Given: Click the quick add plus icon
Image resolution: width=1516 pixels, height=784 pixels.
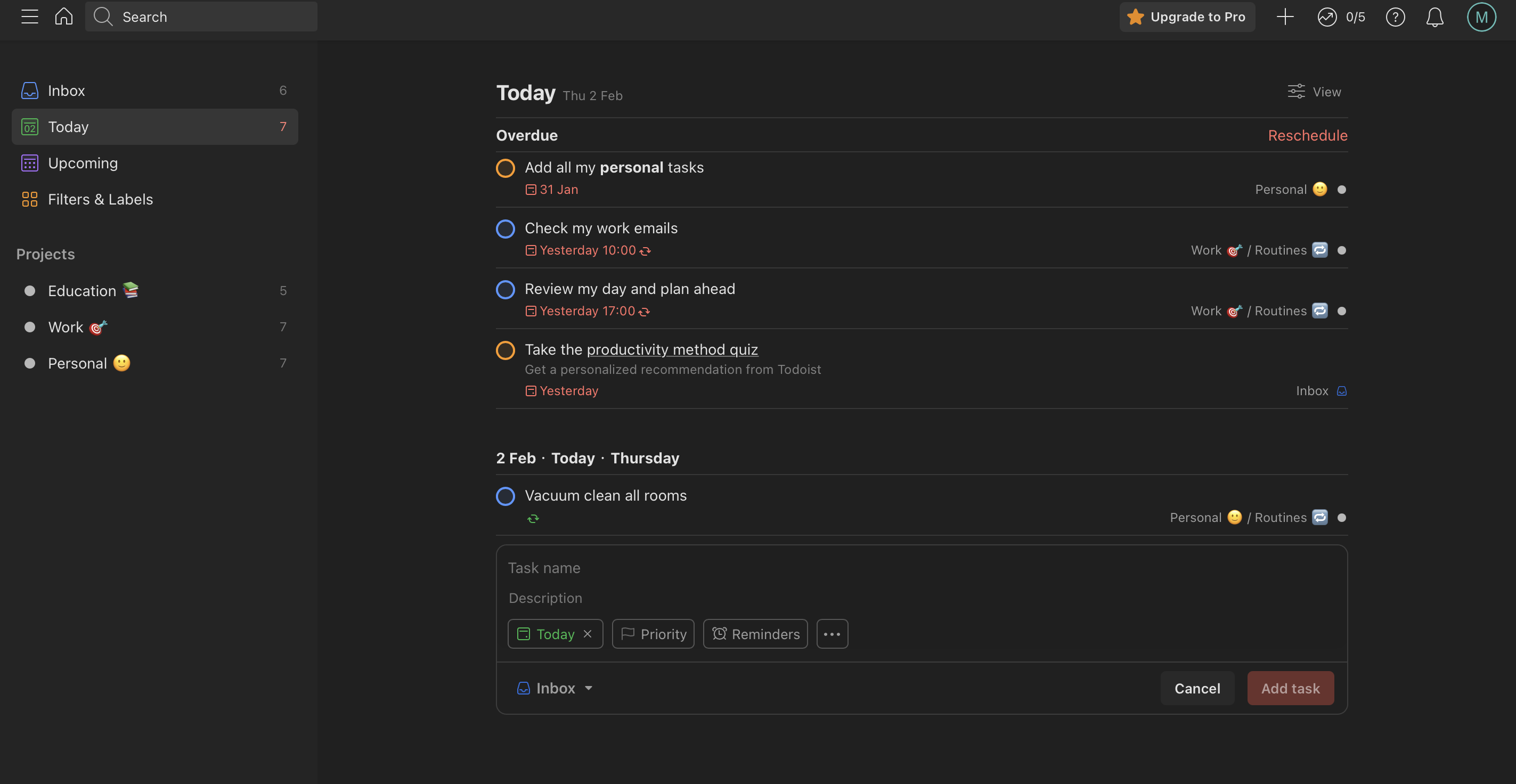Looking at the screenshot, I should (1285, 17).
